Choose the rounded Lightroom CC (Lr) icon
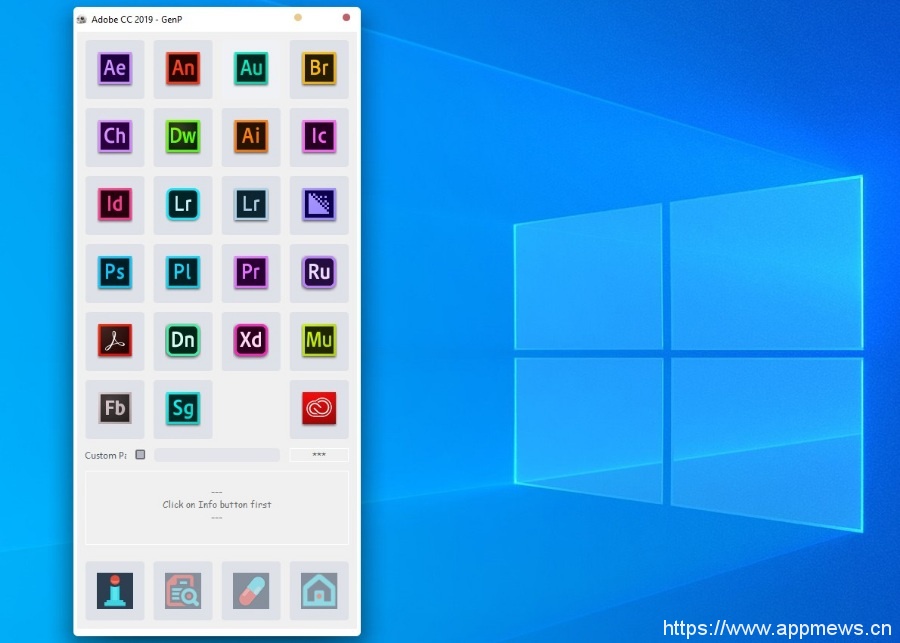This screenshot has height=643, width=900. 183,205
